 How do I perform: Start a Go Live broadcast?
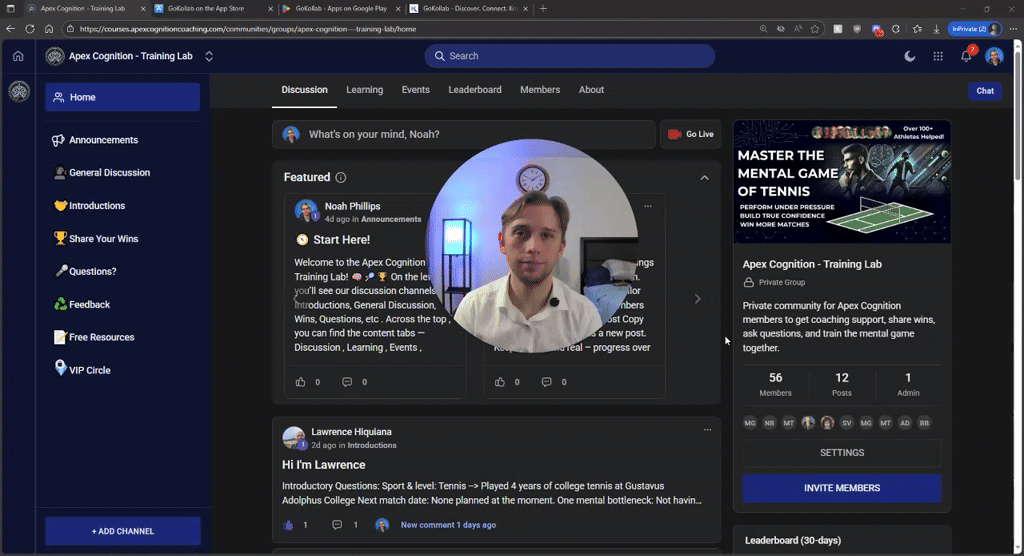click(690, 134)
